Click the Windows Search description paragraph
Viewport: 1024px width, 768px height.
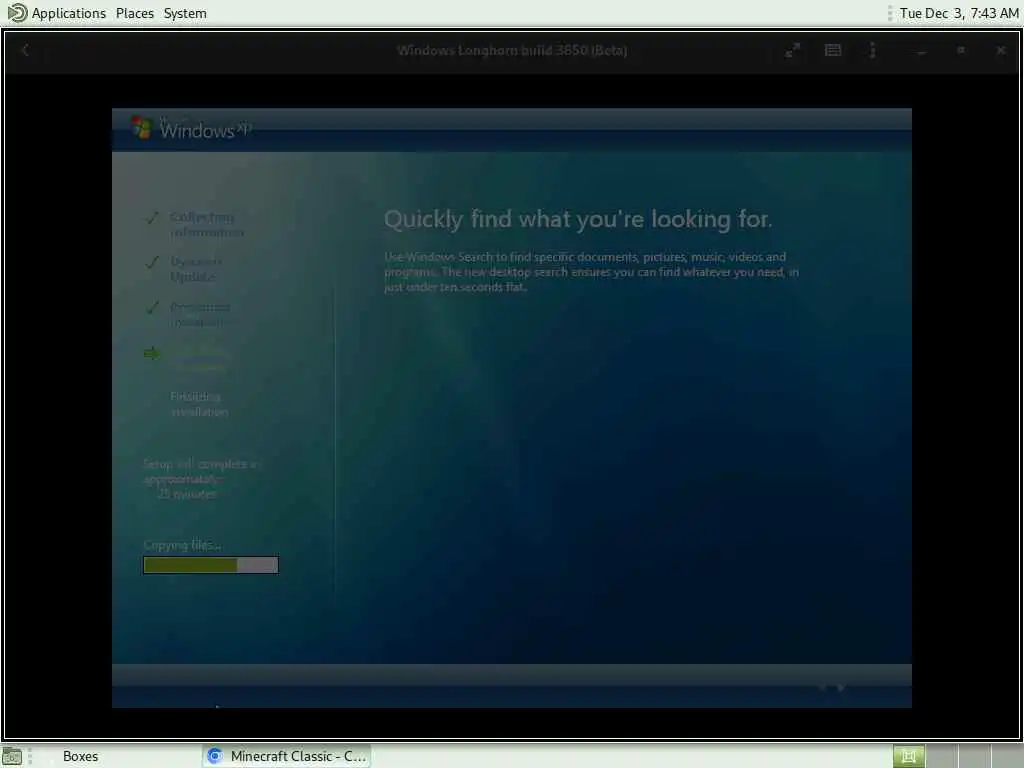[x=591, y=272]
